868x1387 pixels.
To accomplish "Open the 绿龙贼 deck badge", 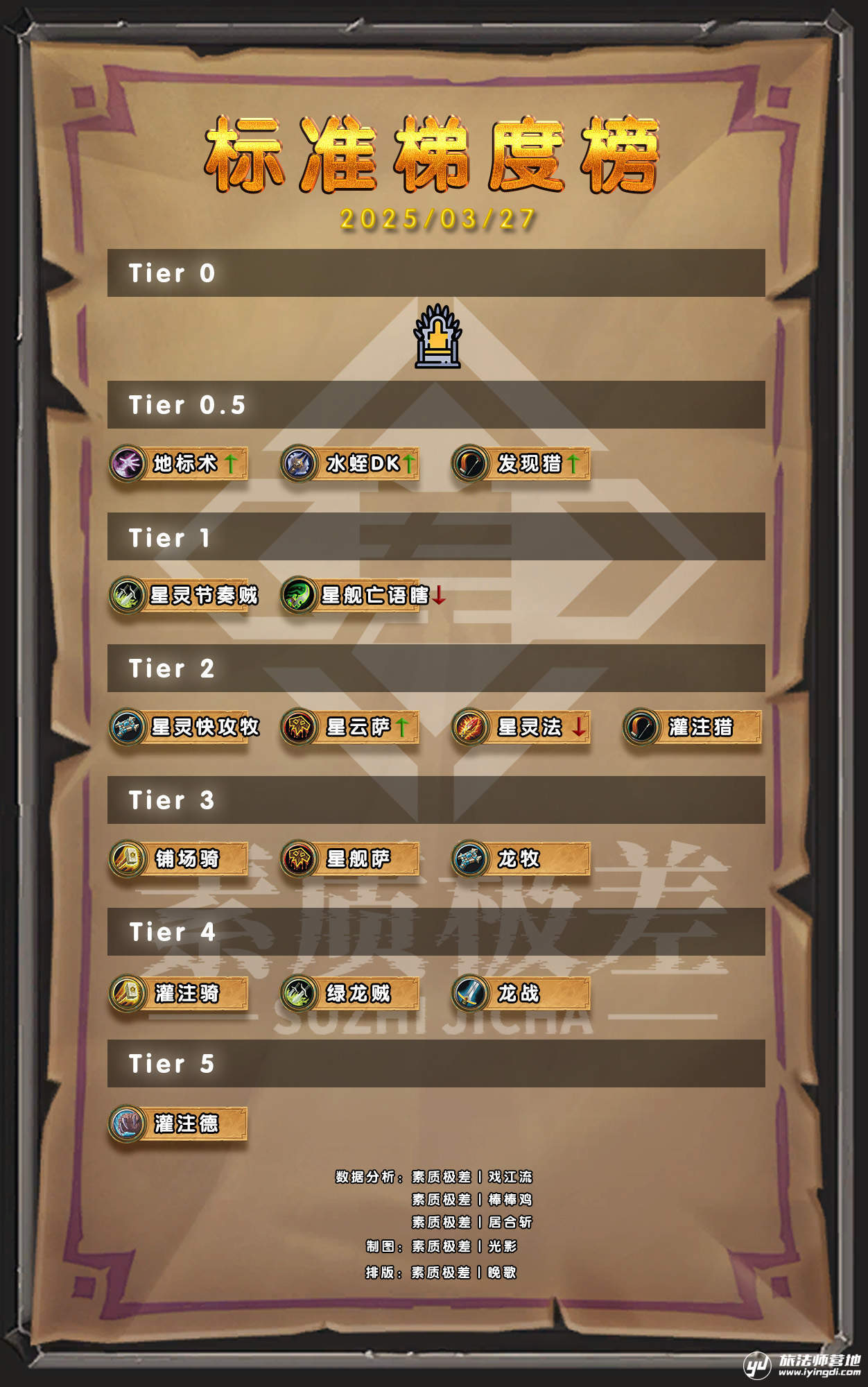I will tap(349, 993).
